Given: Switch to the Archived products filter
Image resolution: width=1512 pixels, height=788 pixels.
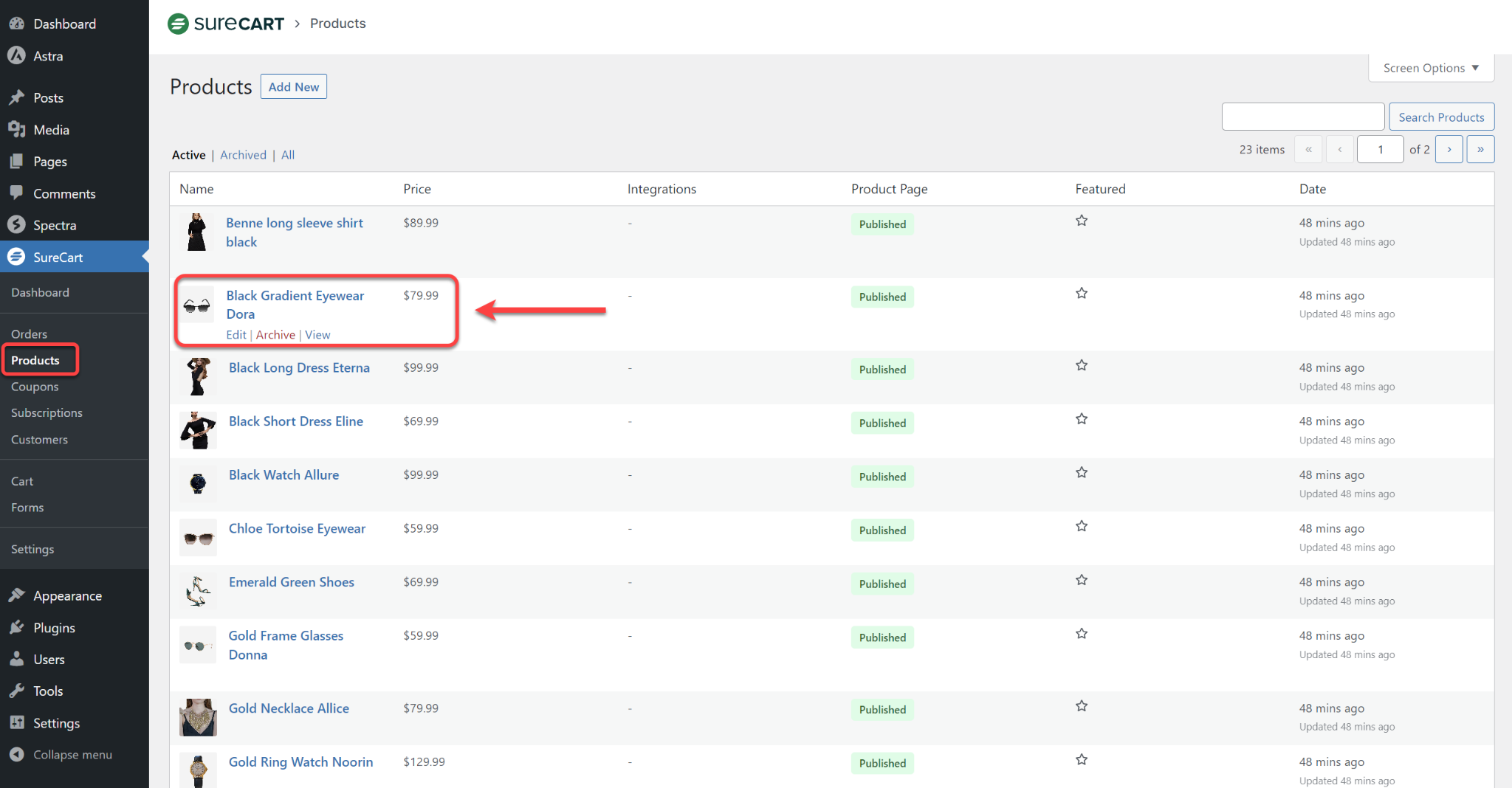Looking at the screenshot, I should (x=243, y=155).
